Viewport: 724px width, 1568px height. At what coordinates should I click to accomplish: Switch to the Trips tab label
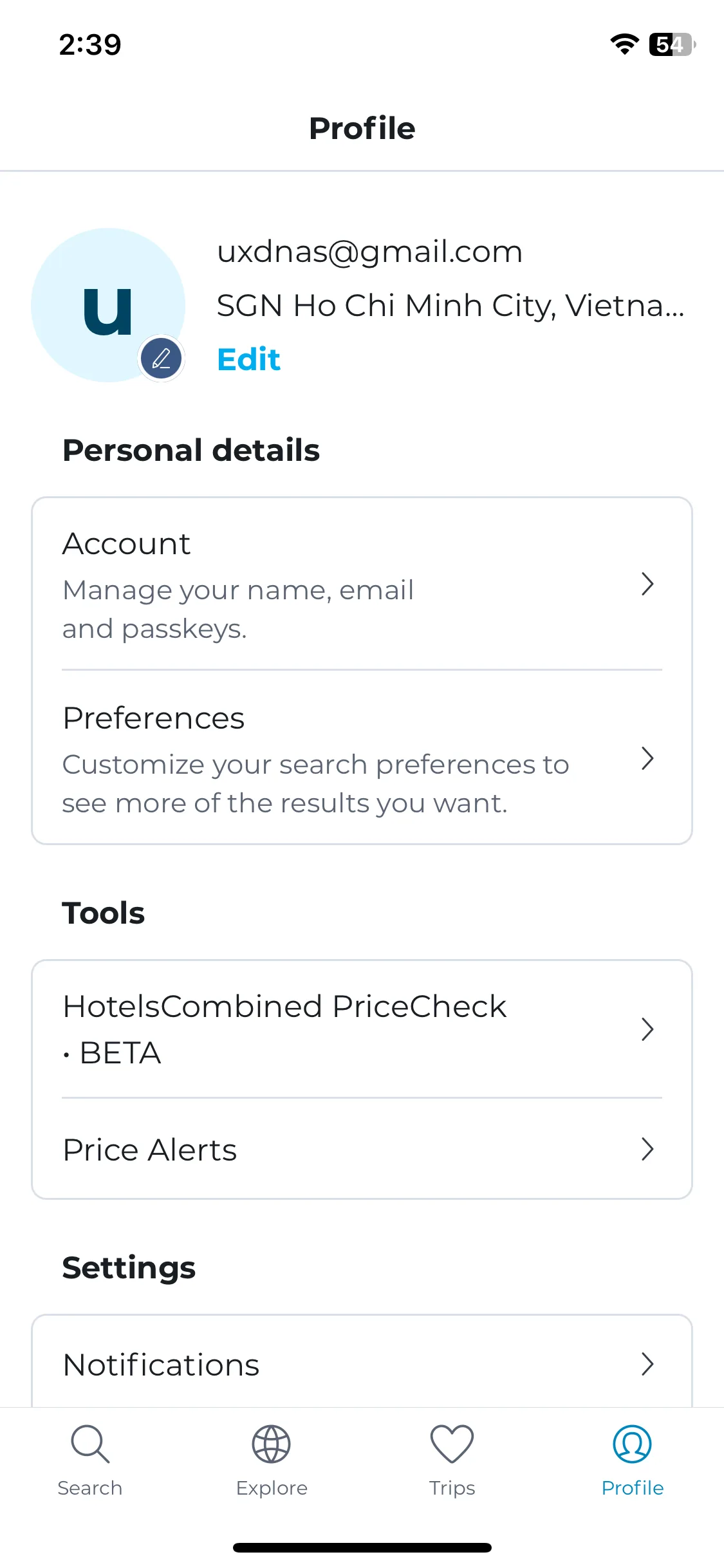452,1488
